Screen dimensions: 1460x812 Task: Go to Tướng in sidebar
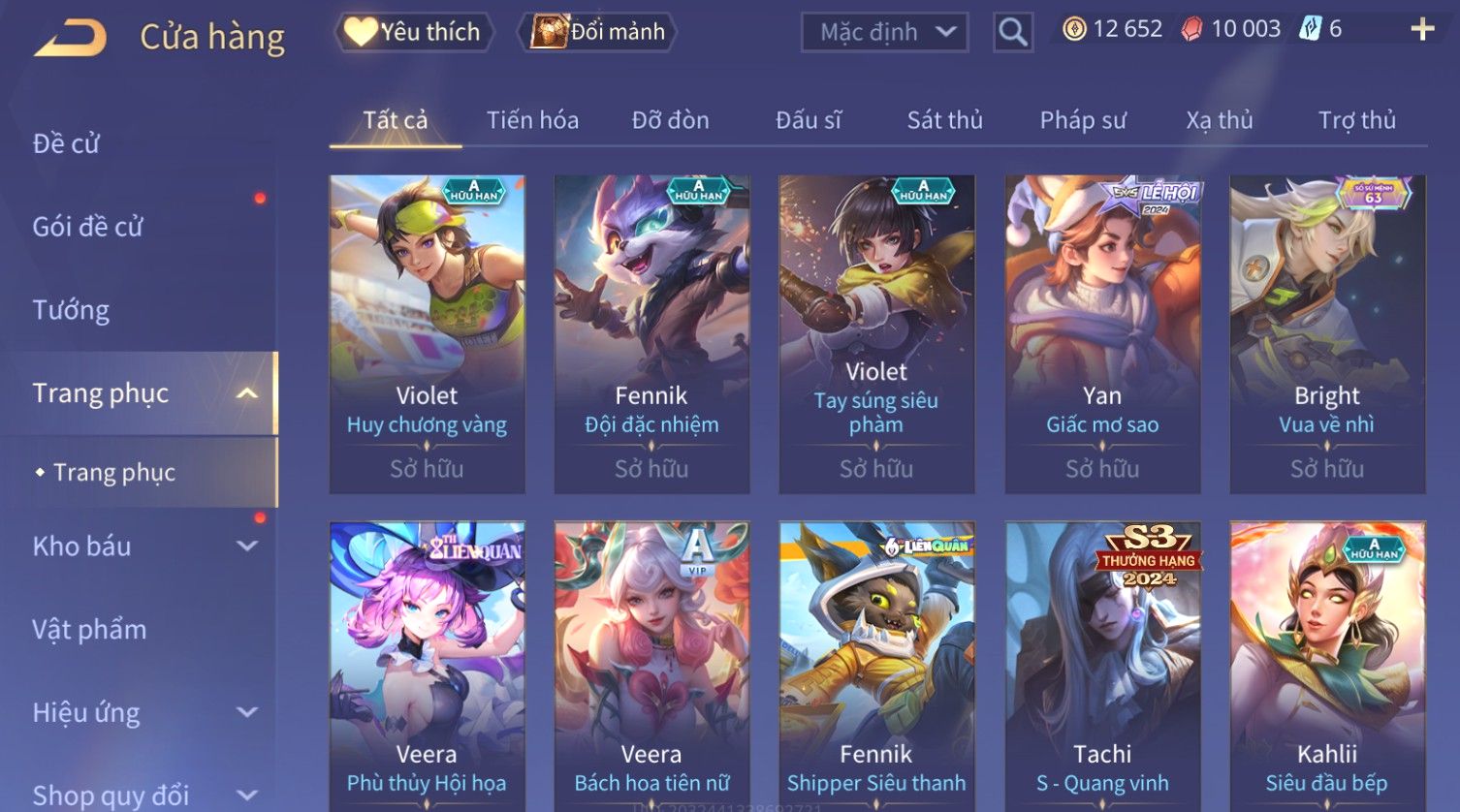tap(71, 310)
